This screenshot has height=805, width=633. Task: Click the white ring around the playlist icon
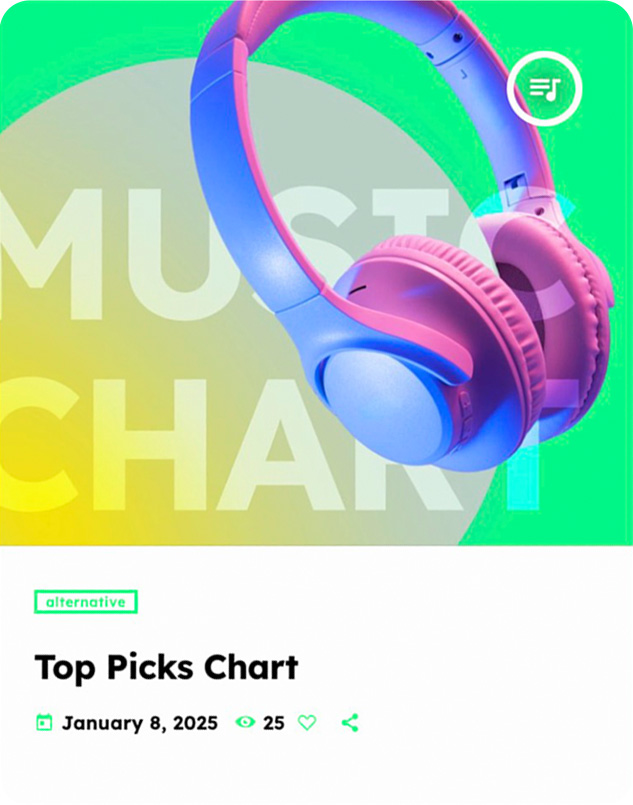coord(545,55)
